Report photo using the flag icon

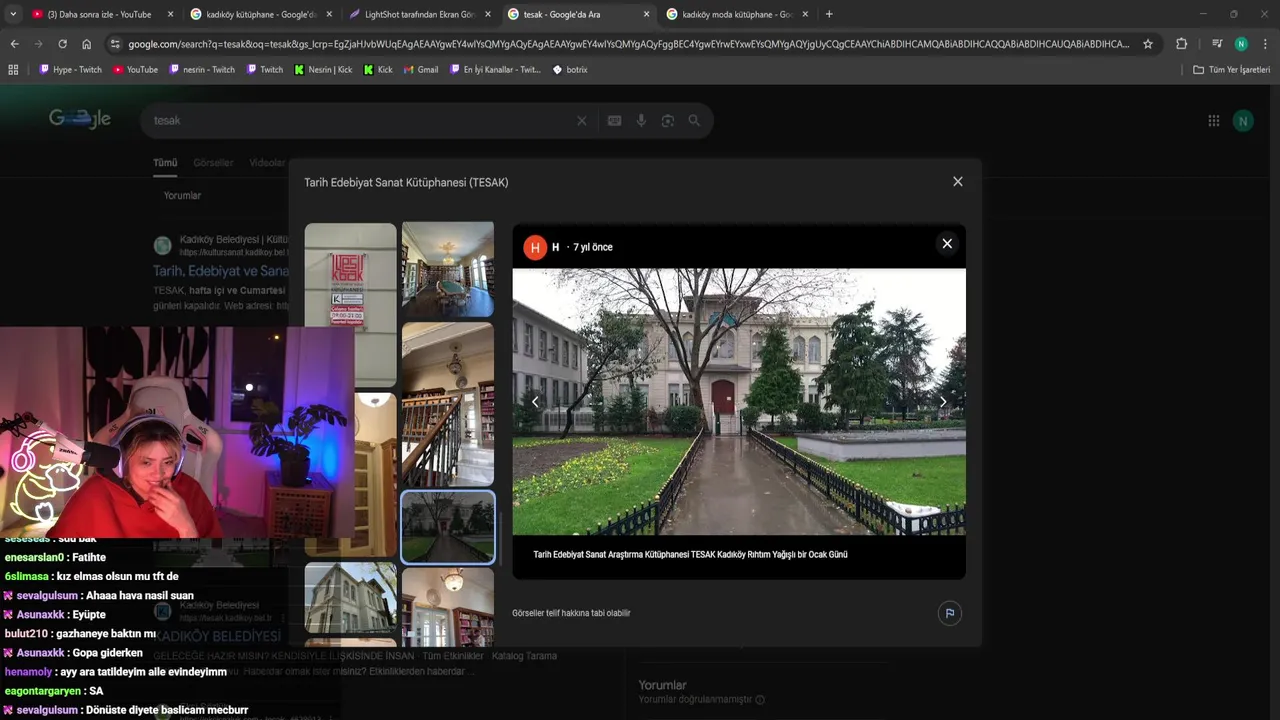950,613
